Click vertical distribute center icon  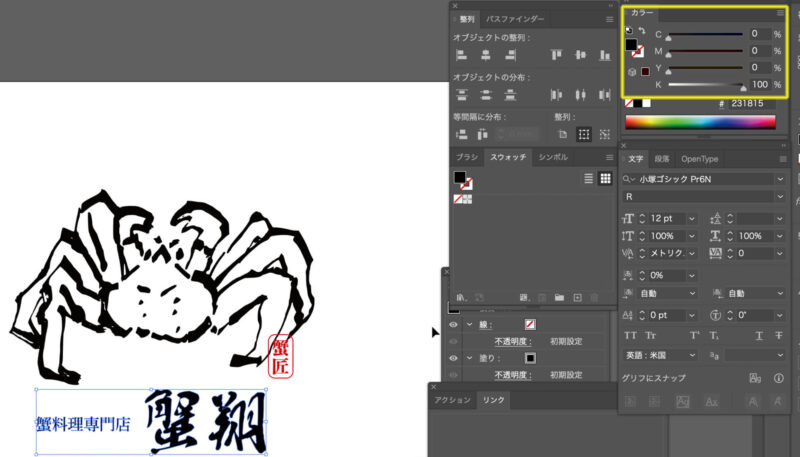click(486, 94)
